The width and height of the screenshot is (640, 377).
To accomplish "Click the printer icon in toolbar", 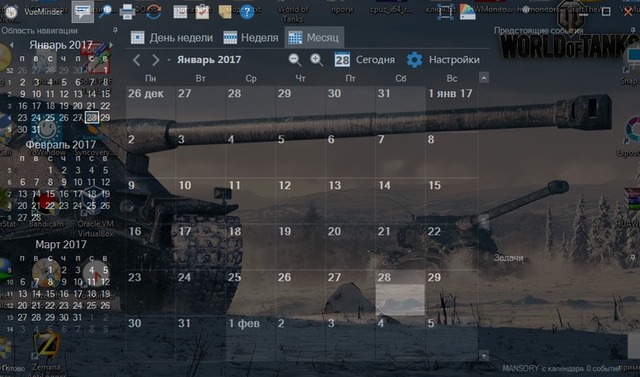I will coord(127,12).
